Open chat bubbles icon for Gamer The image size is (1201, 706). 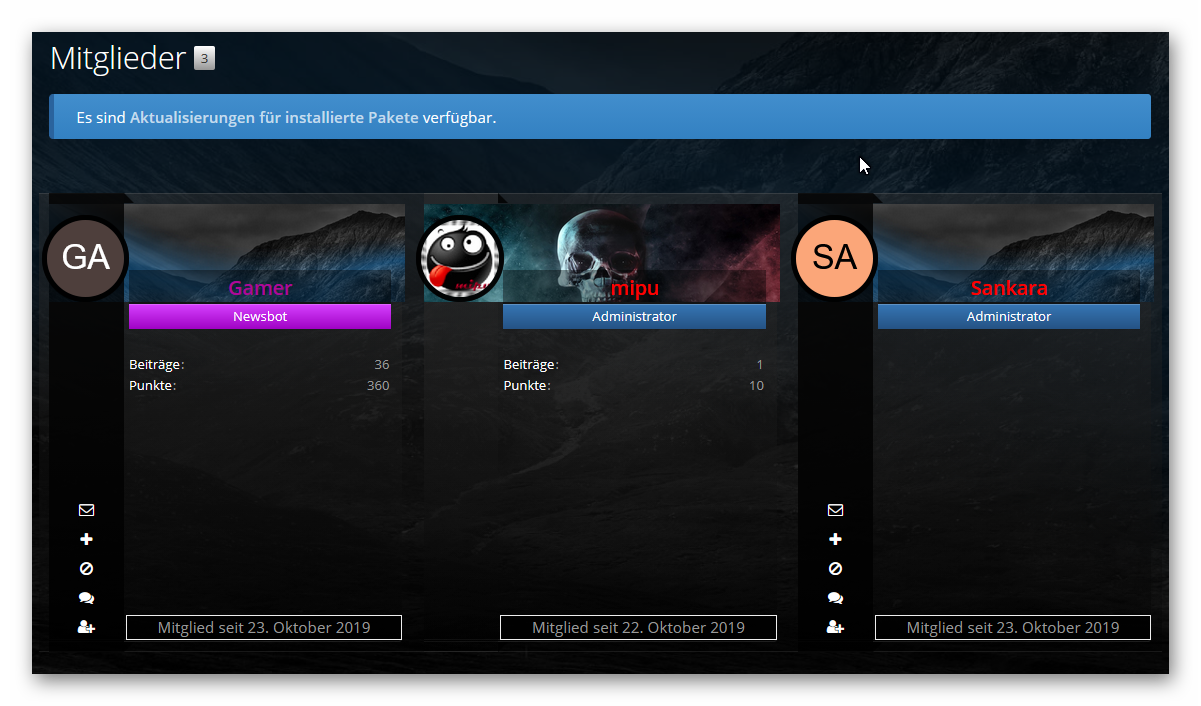click(86, 598)
